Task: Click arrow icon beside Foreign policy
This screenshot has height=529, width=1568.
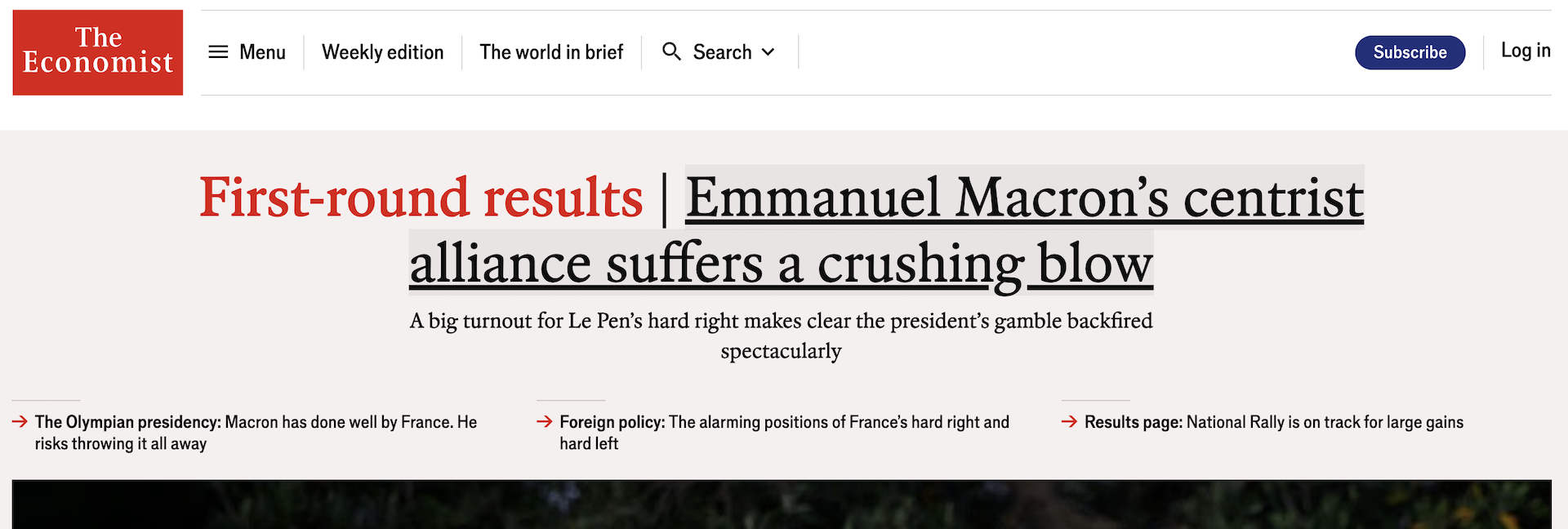Action: tap(545, 422)
